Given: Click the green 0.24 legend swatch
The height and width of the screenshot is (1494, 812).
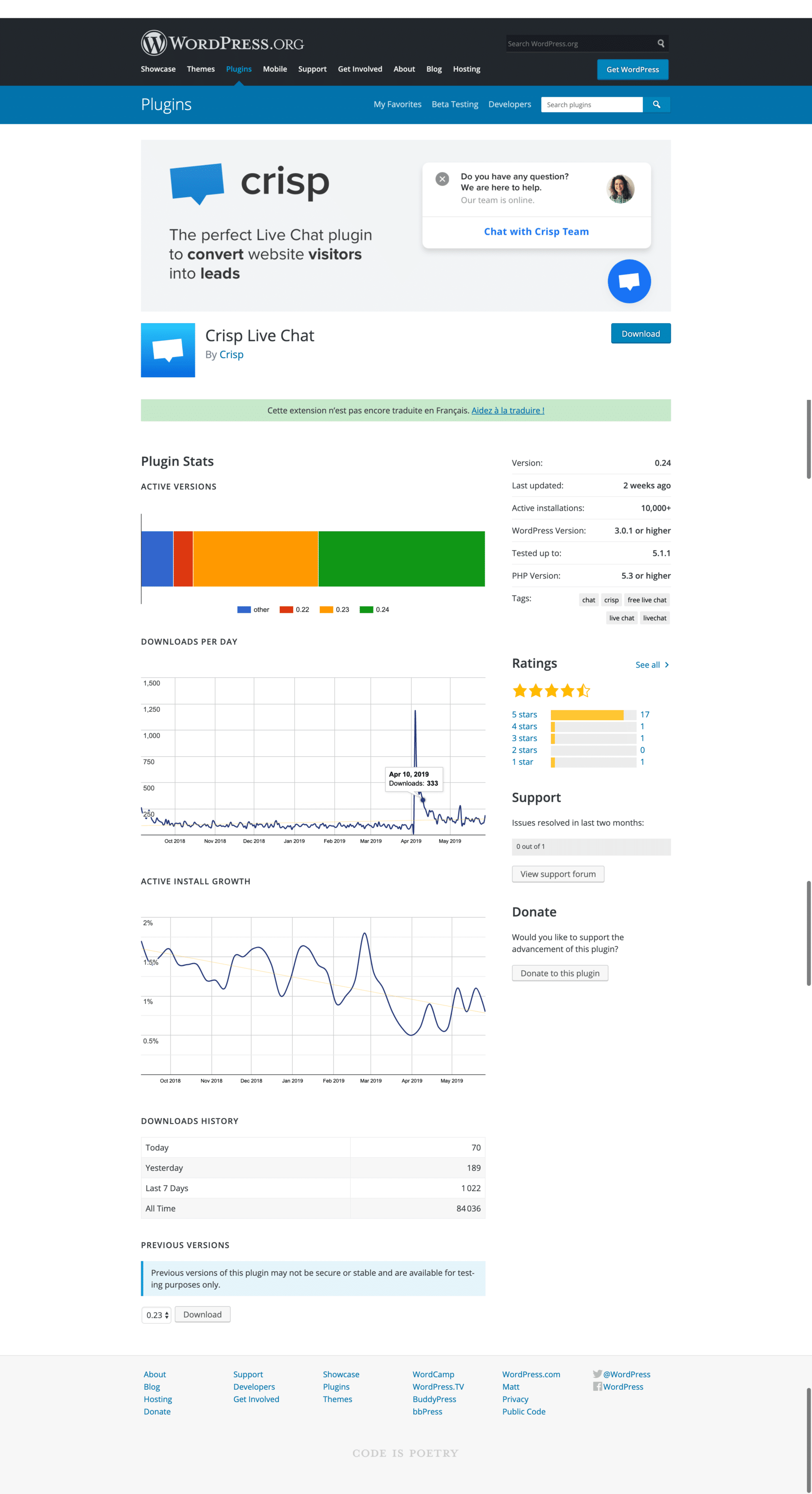Looking at the screenshot, I should pos(367,610).
